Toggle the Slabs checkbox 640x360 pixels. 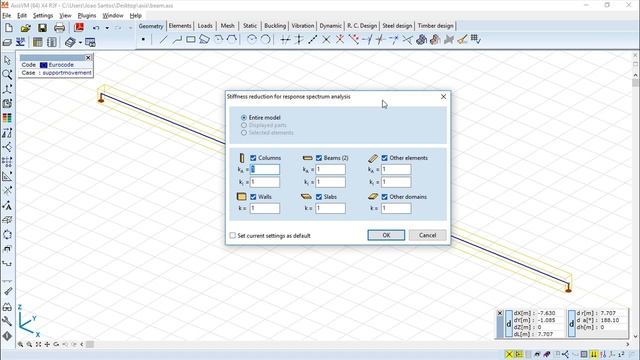point(319,197)
